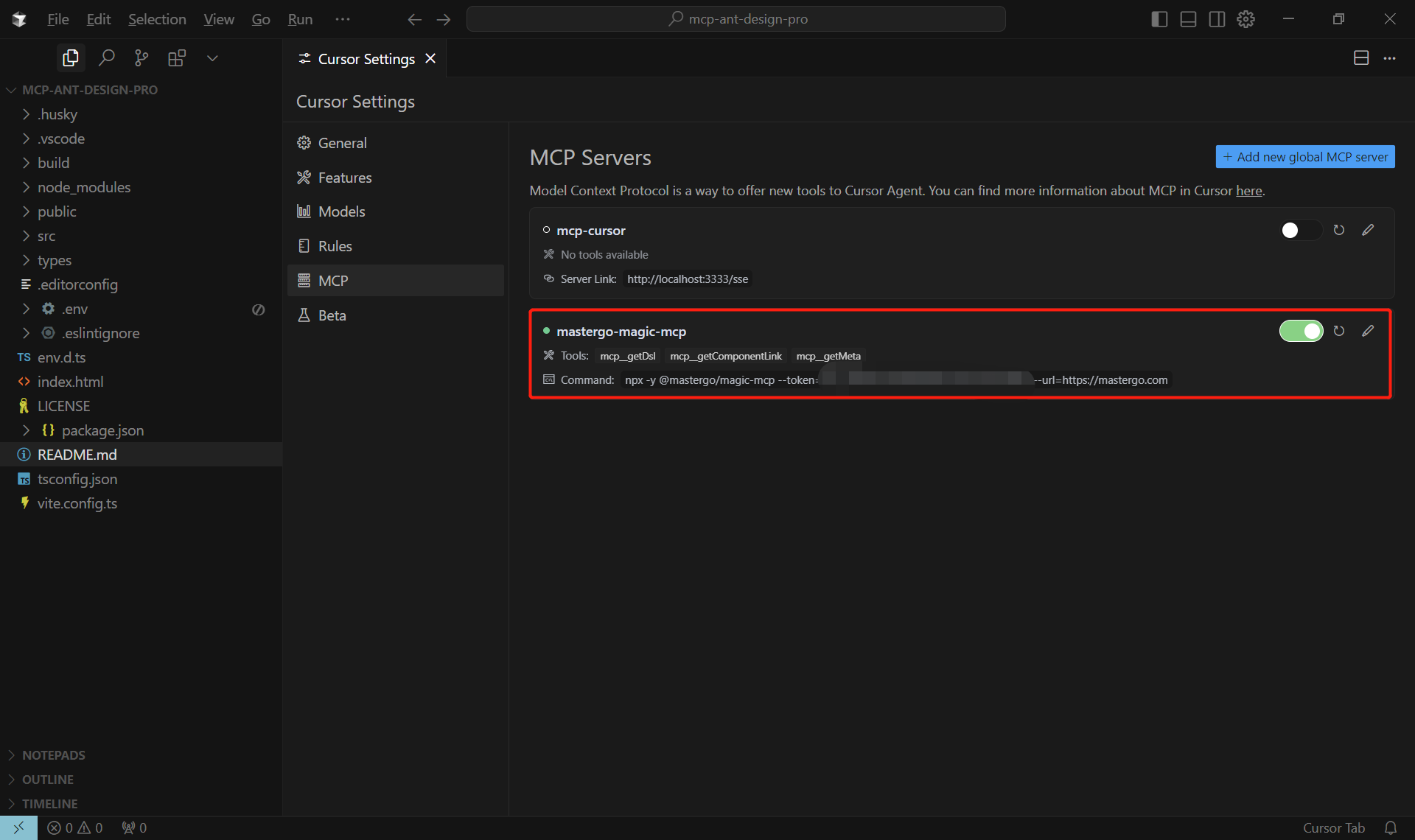
Task: Go back with the left arrow
Action: [x=414, y=19]
